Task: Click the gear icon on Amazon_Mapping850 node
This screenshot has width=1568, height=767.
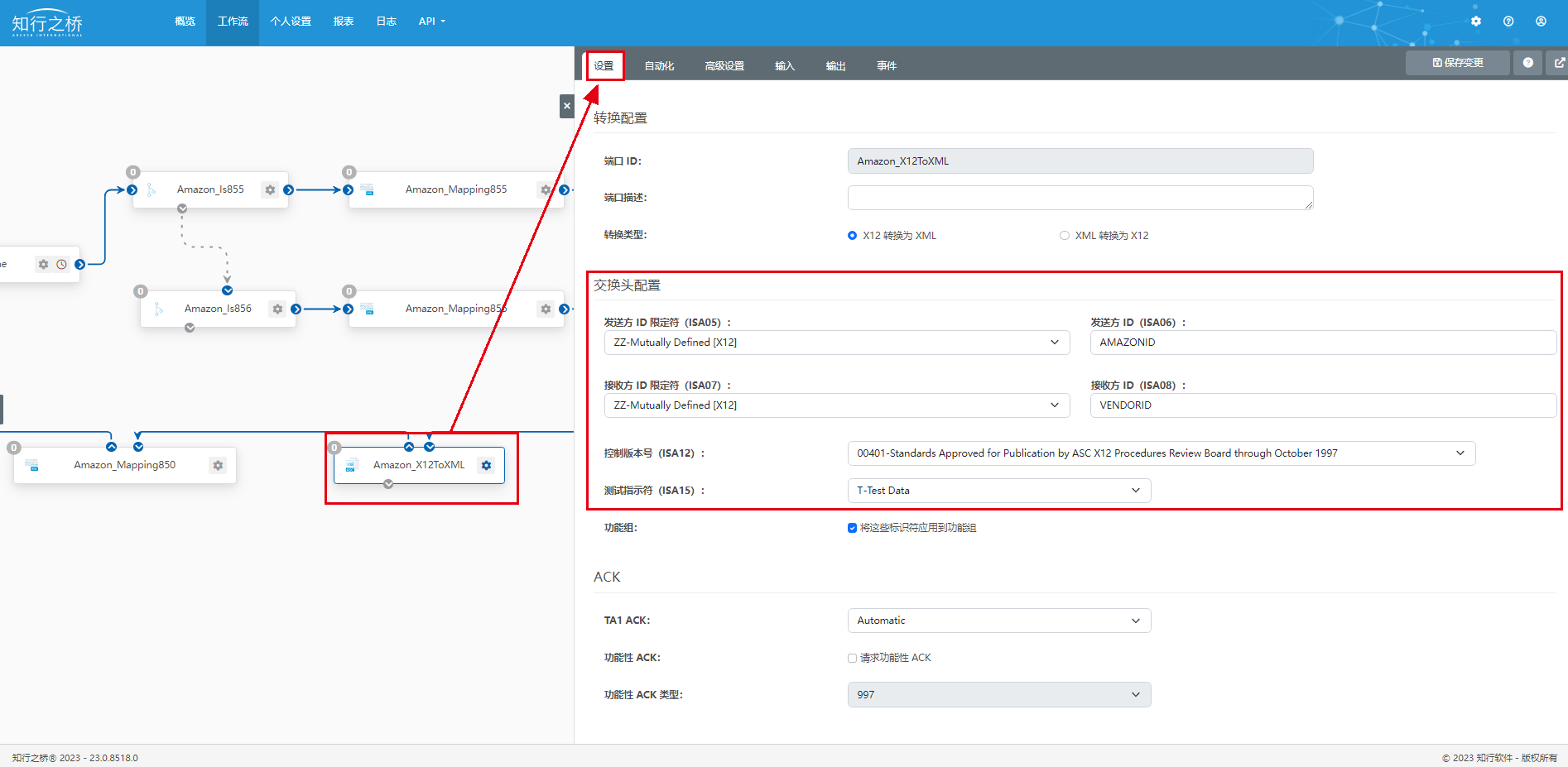Action: point(218,465)
